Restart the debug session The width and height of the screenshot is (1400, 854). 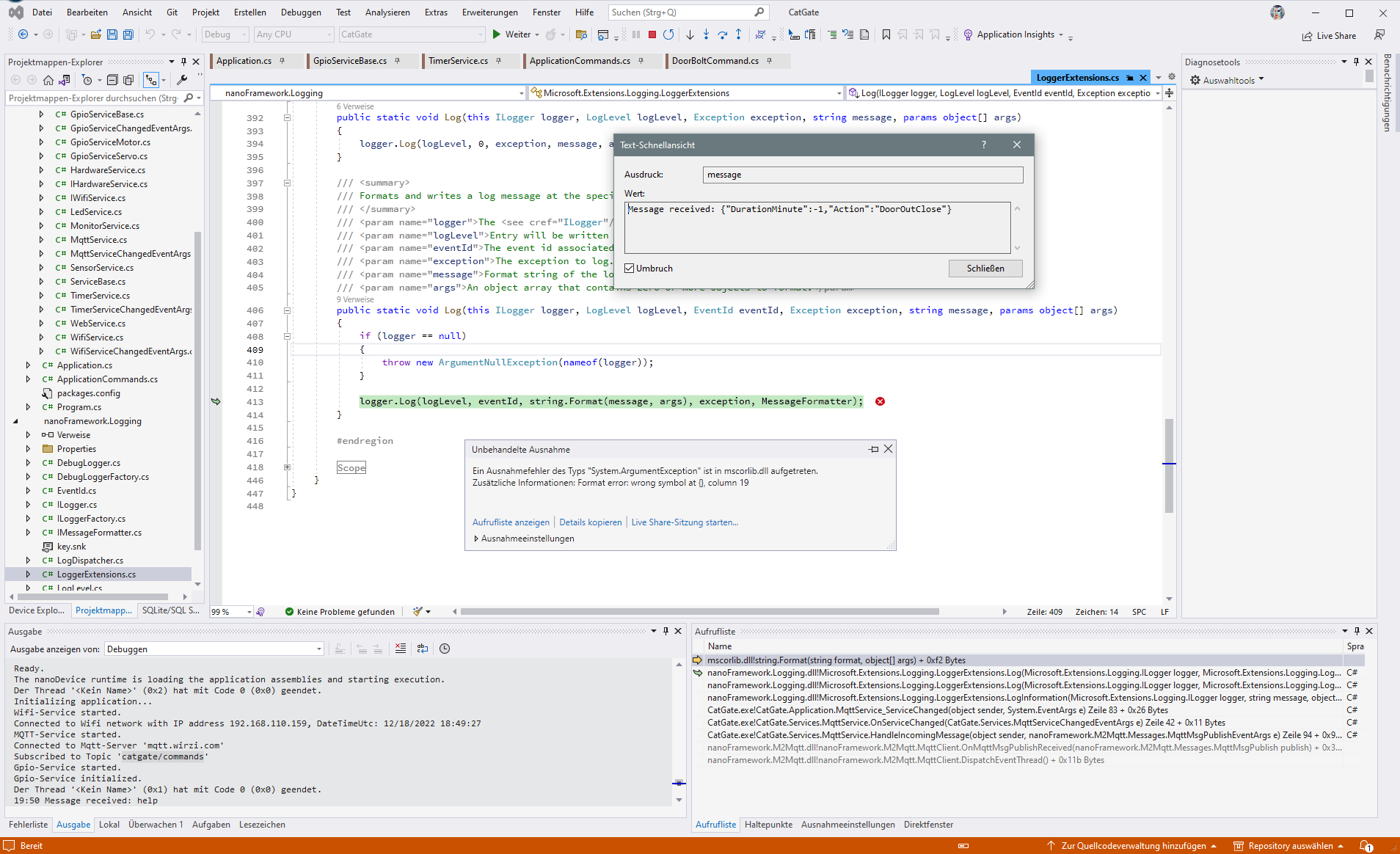668,34
